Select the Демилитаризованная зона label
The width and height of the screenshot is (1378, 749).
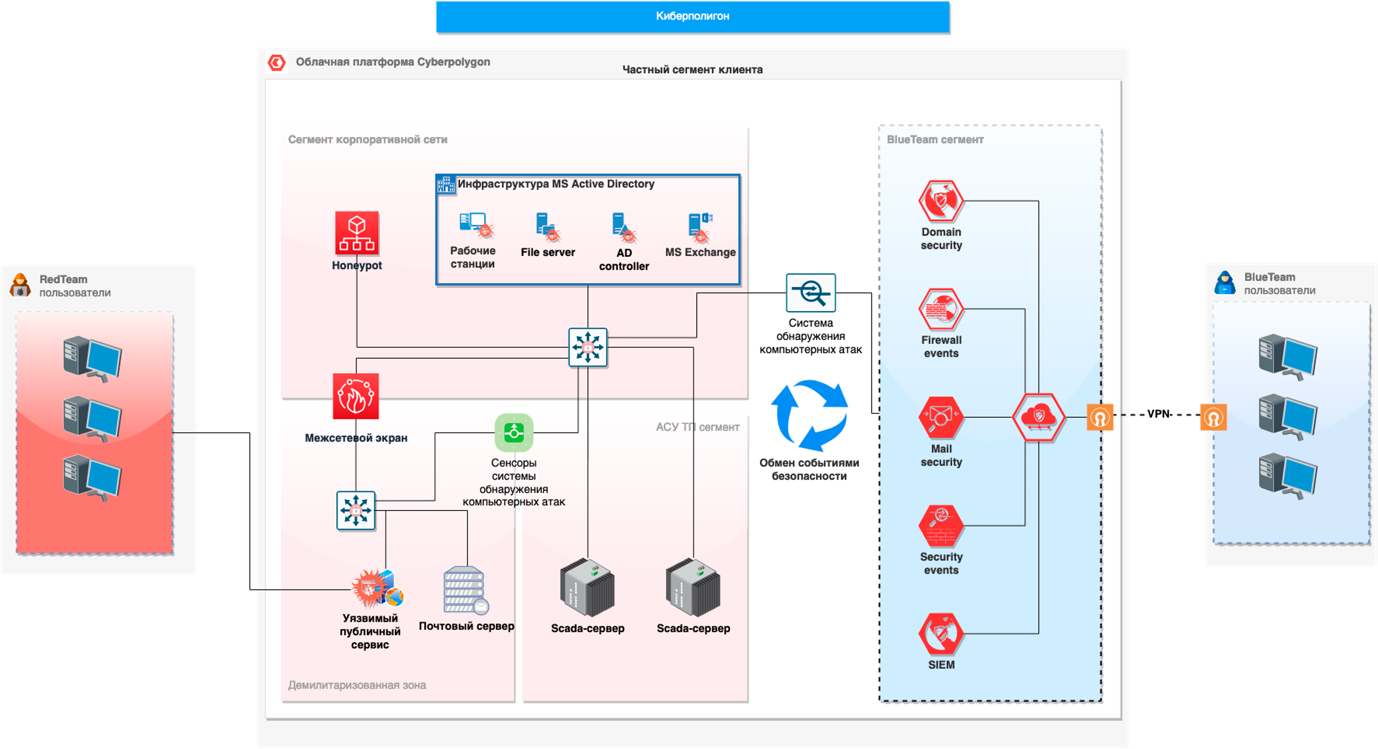(357, 686)
